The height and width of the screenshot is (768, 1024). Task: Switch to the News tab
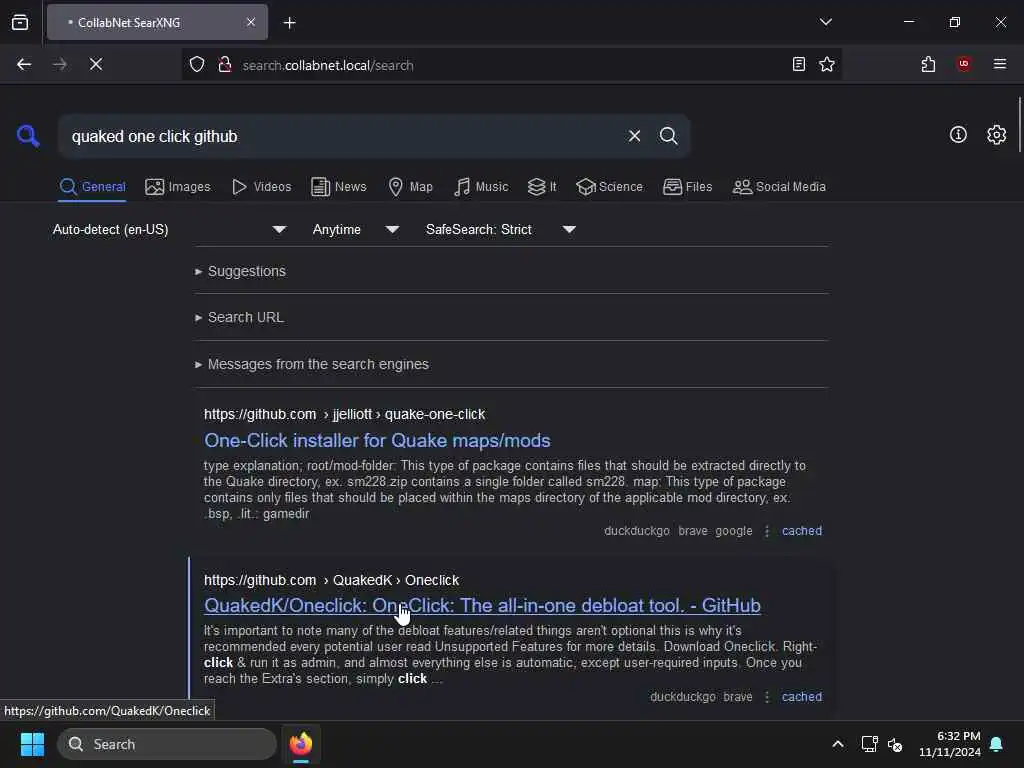[x=339, y=187]
